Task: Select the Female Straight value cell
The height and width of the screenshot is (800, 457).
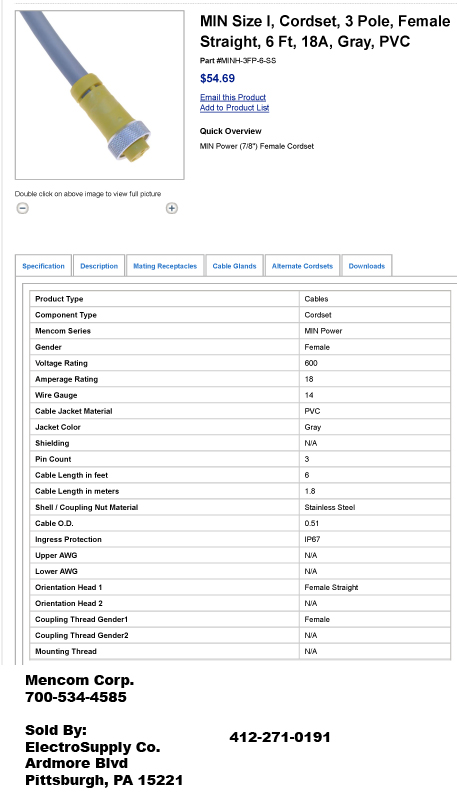Action: [375, 587]
